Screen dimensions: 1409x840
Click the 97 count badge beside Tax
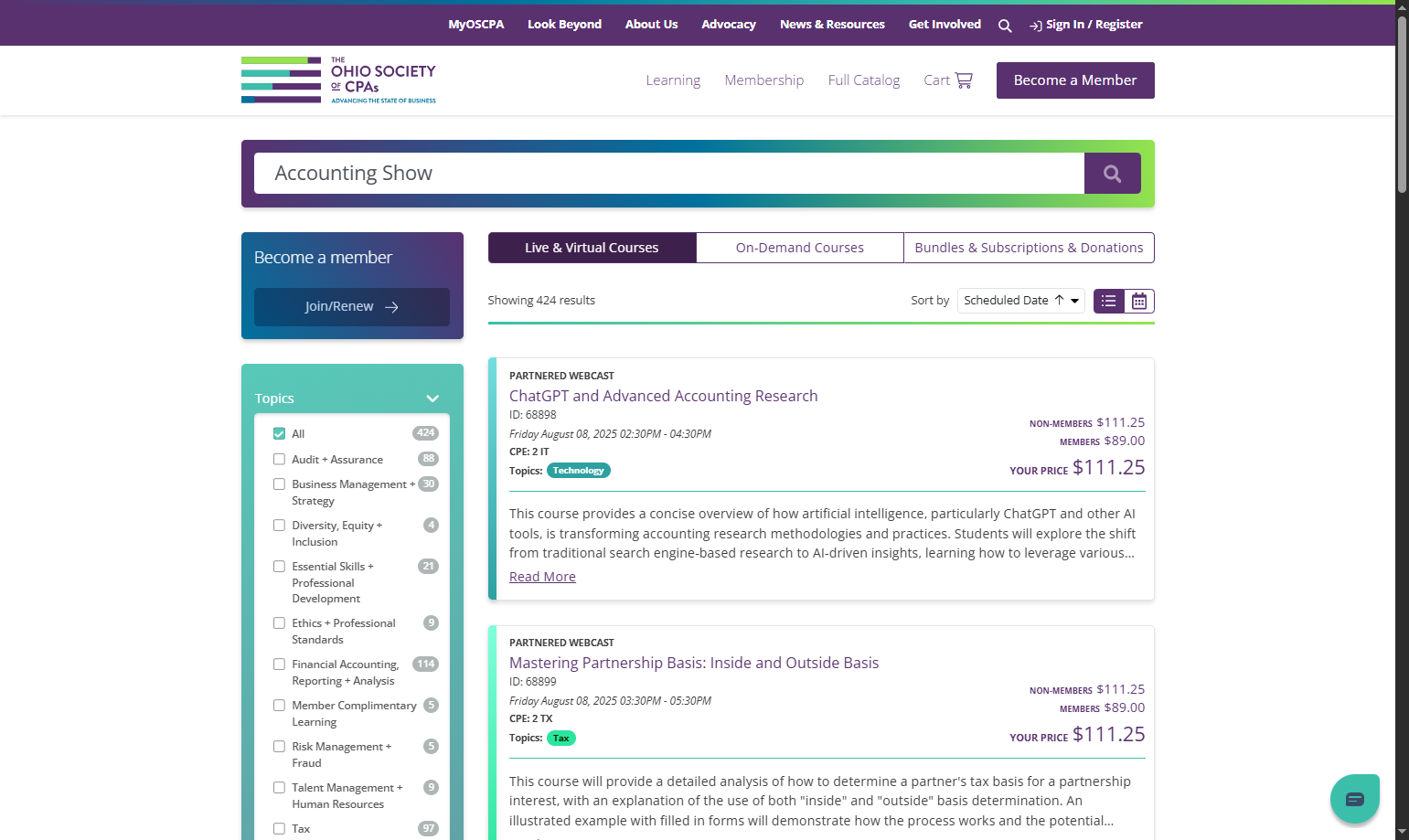click(428, 829)
